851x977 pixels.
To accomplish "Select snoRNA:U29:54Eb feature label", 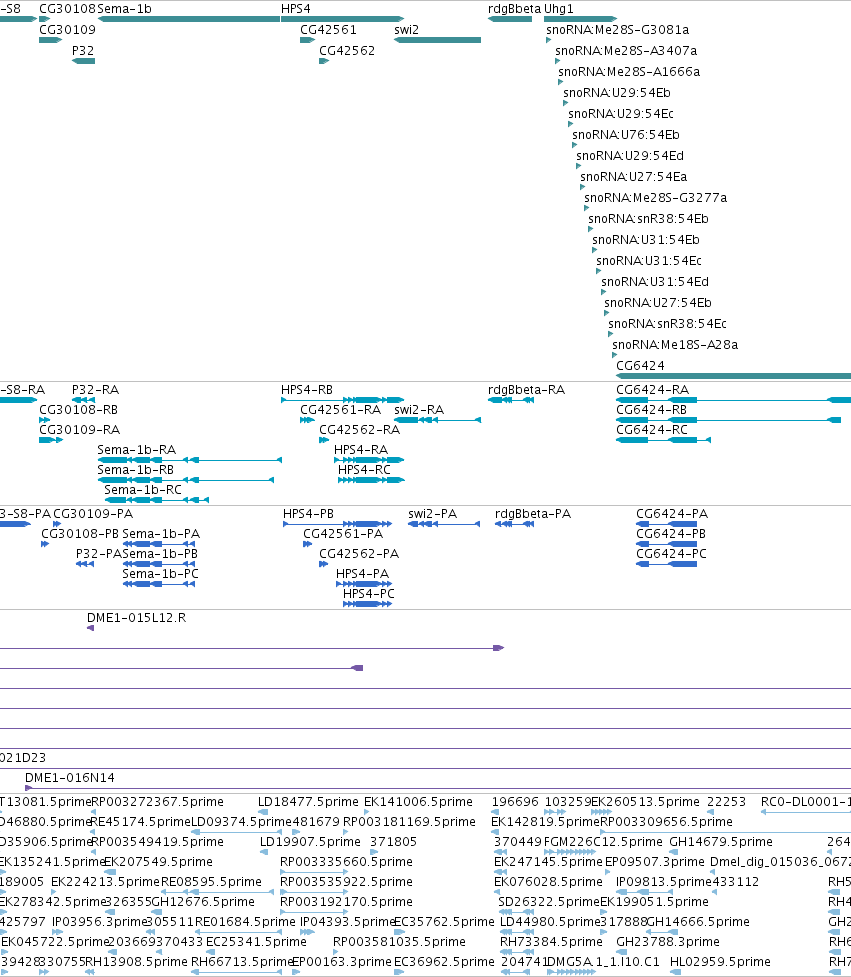I will coord(617,92).
